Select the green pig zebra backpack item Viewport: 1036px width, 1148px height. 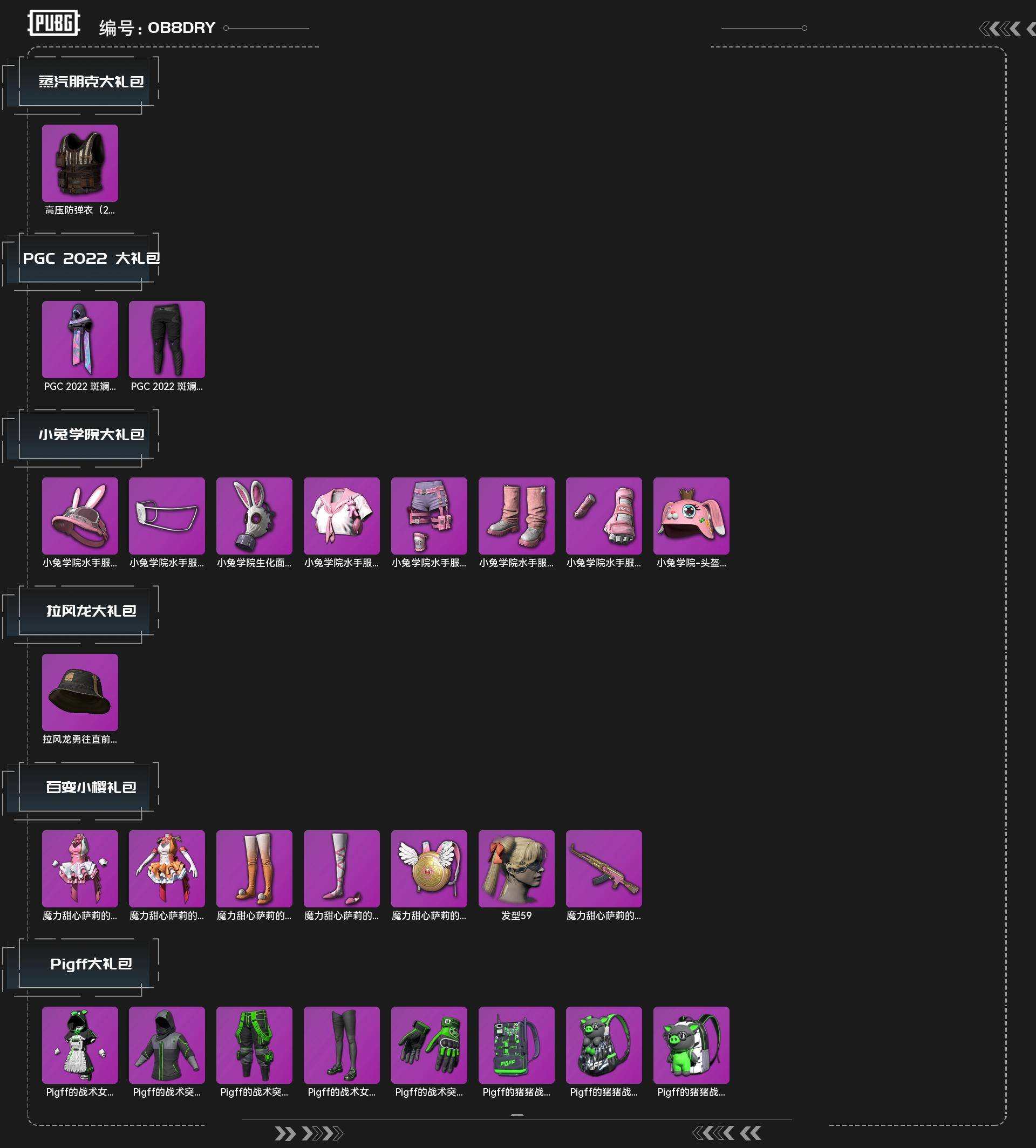pyautogui.click(x=691, y=1045)
